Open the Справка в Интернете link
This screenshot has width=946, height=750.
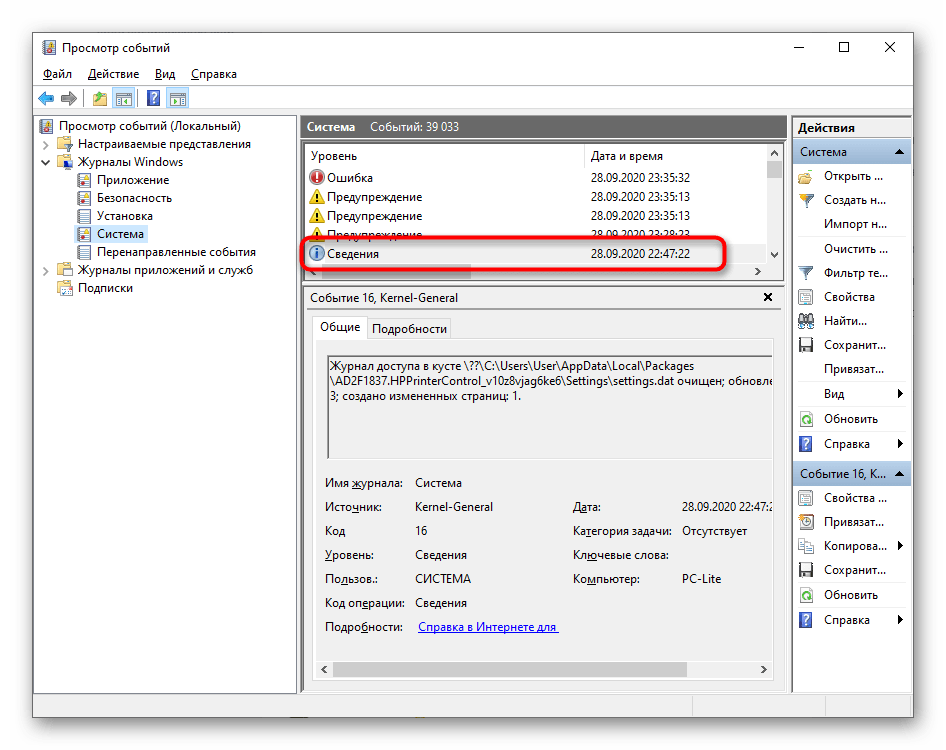(487, 627)
